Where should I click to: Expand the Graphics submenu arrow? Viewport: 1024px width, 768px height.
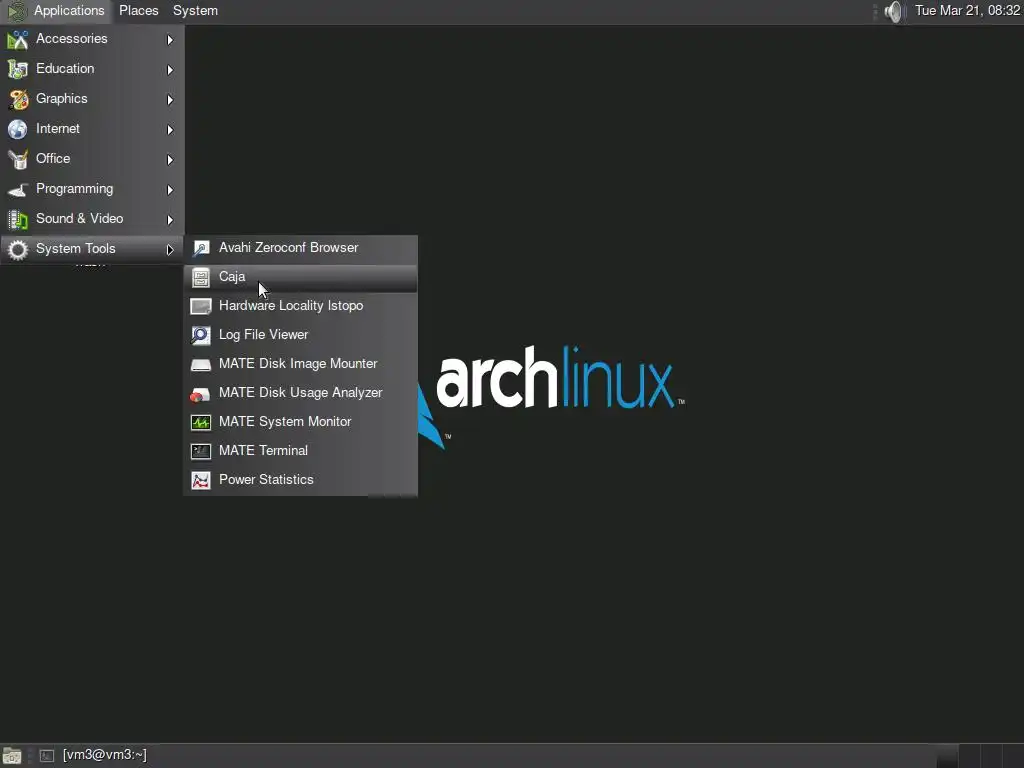point(170,100)
